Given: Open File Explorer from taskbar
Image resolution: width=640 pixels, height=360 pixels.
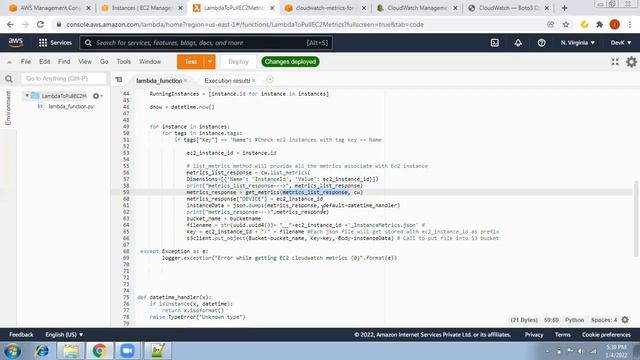Looking at the screenshot, I should [71, 351].
